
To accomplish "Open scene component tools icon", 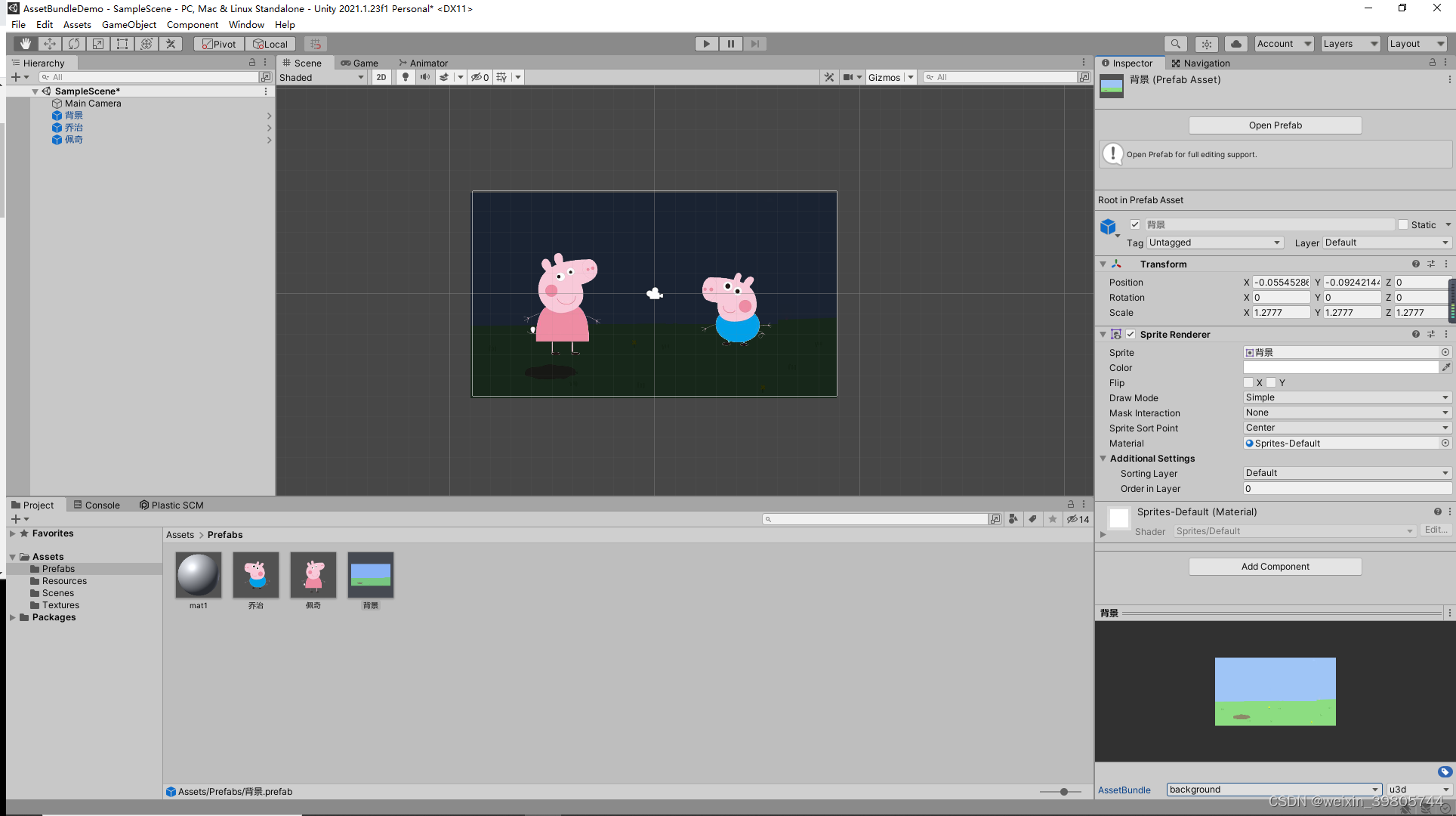I will point(829,77).
